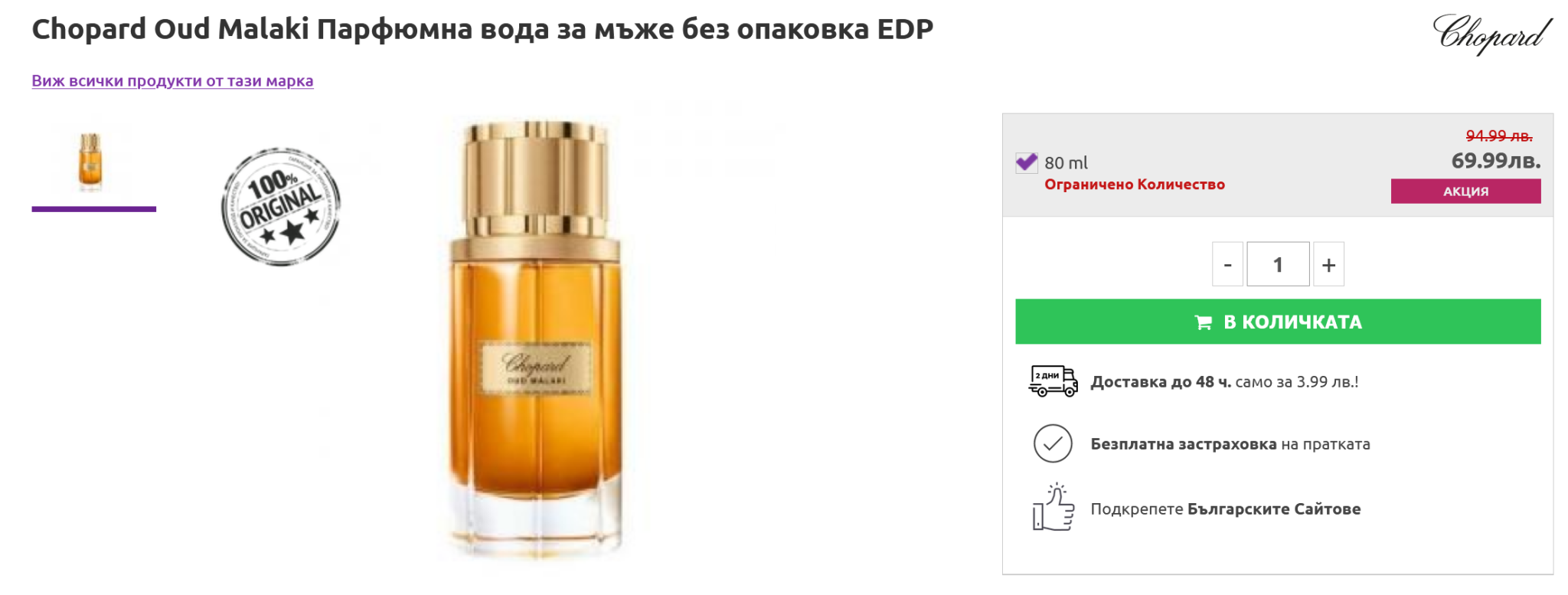Click the АКЦИЯ promotion badge
Screen dimensions: 1568x595
click(x=1465, y=191)
